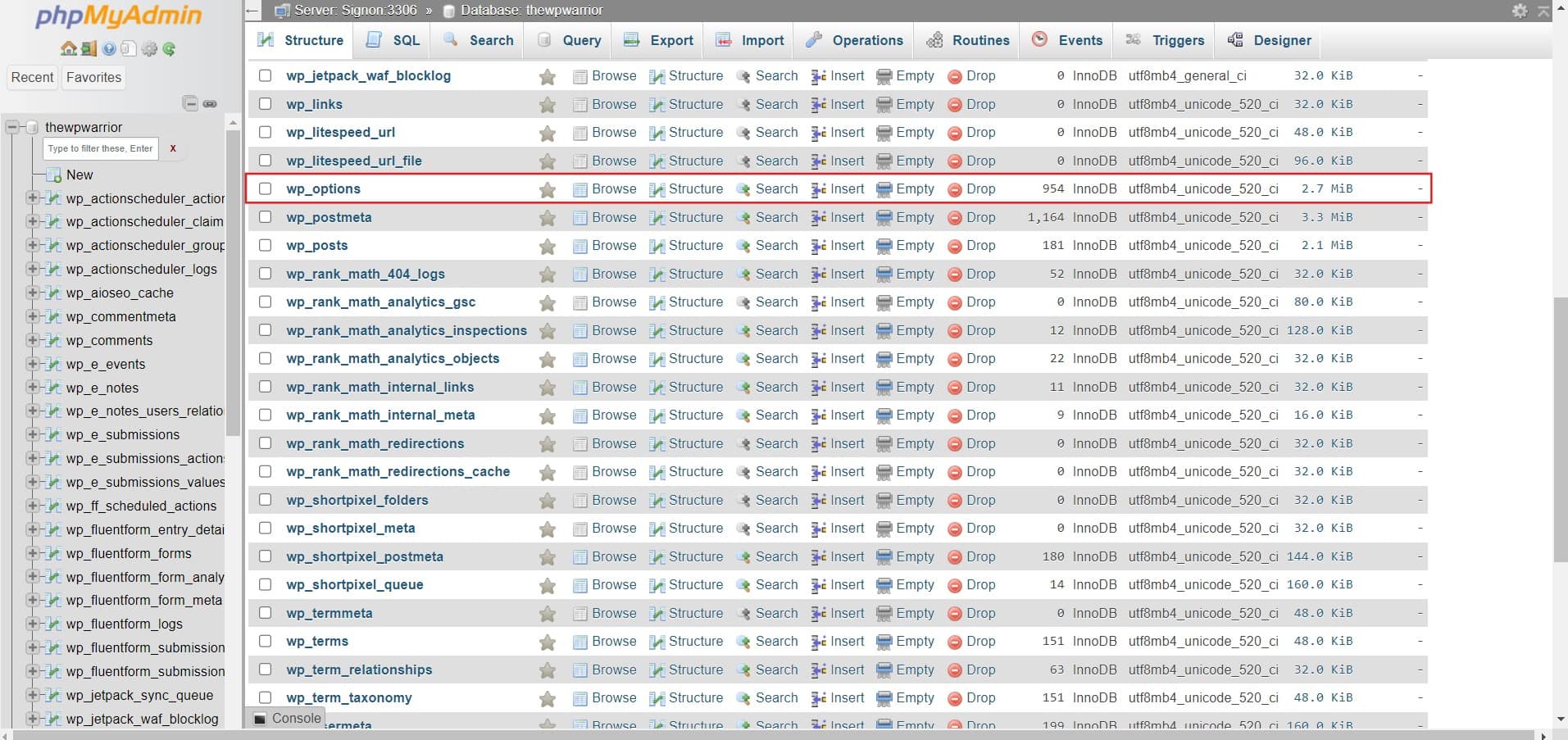Tick wp_rank_math_redirections checkbox
Image resolution: width=1568 pixels, height=740 pixels.
point(265,443)
